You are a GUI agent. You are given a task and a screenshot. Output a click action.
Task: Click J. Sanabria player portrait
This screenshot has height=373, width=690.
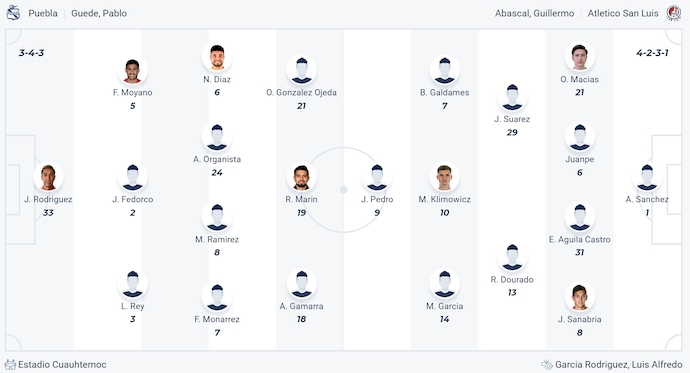(x=580, y=297)
